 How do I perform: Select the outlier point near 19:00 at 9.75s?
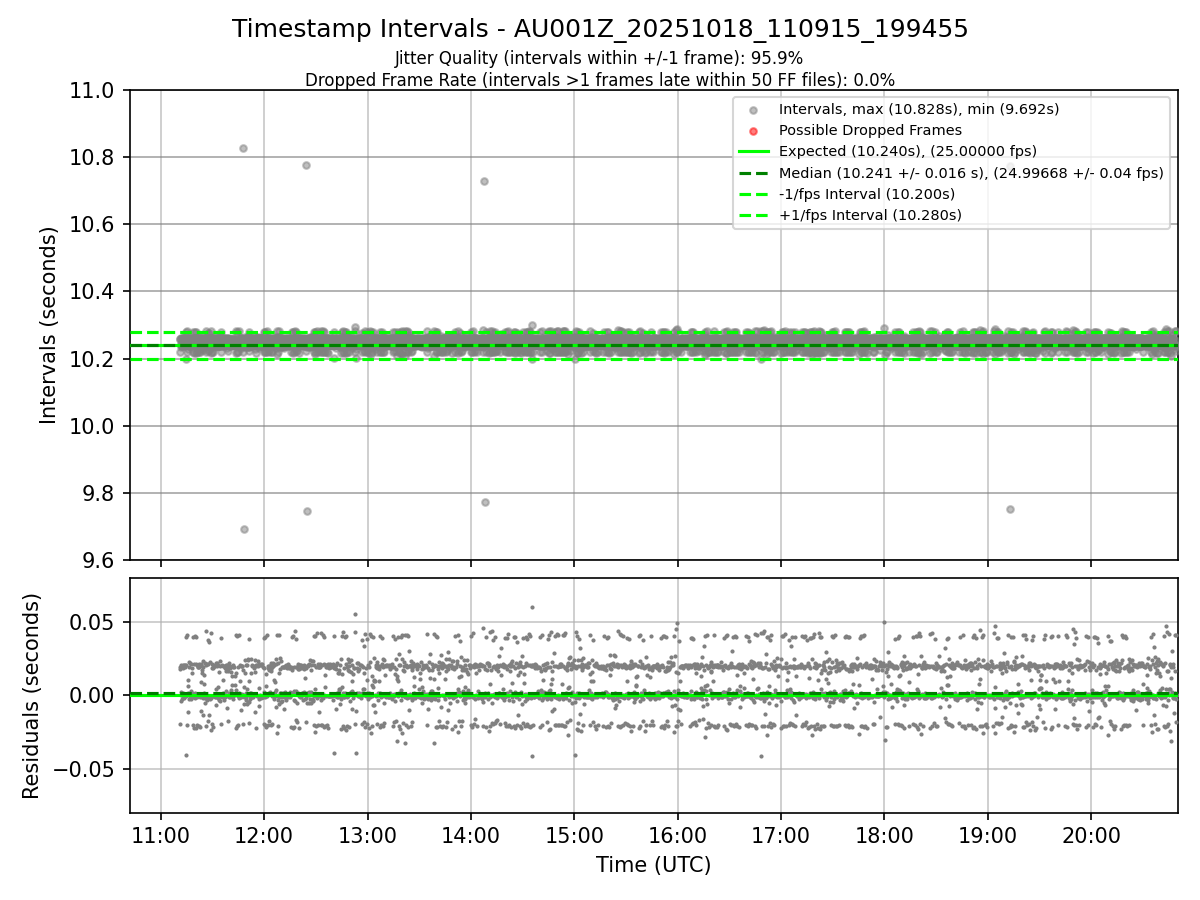coord(1010,509)
